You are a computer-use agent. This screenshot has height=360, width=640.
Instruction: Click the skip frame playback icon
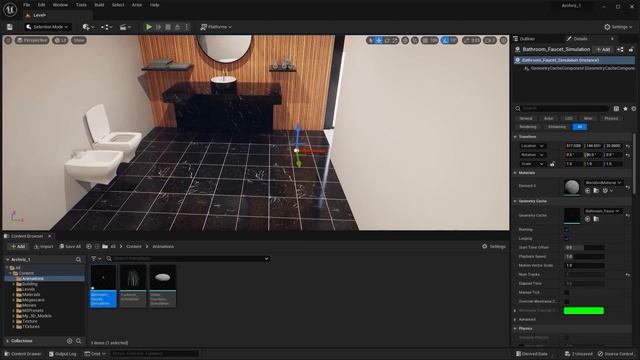click(x=159, y=27)
